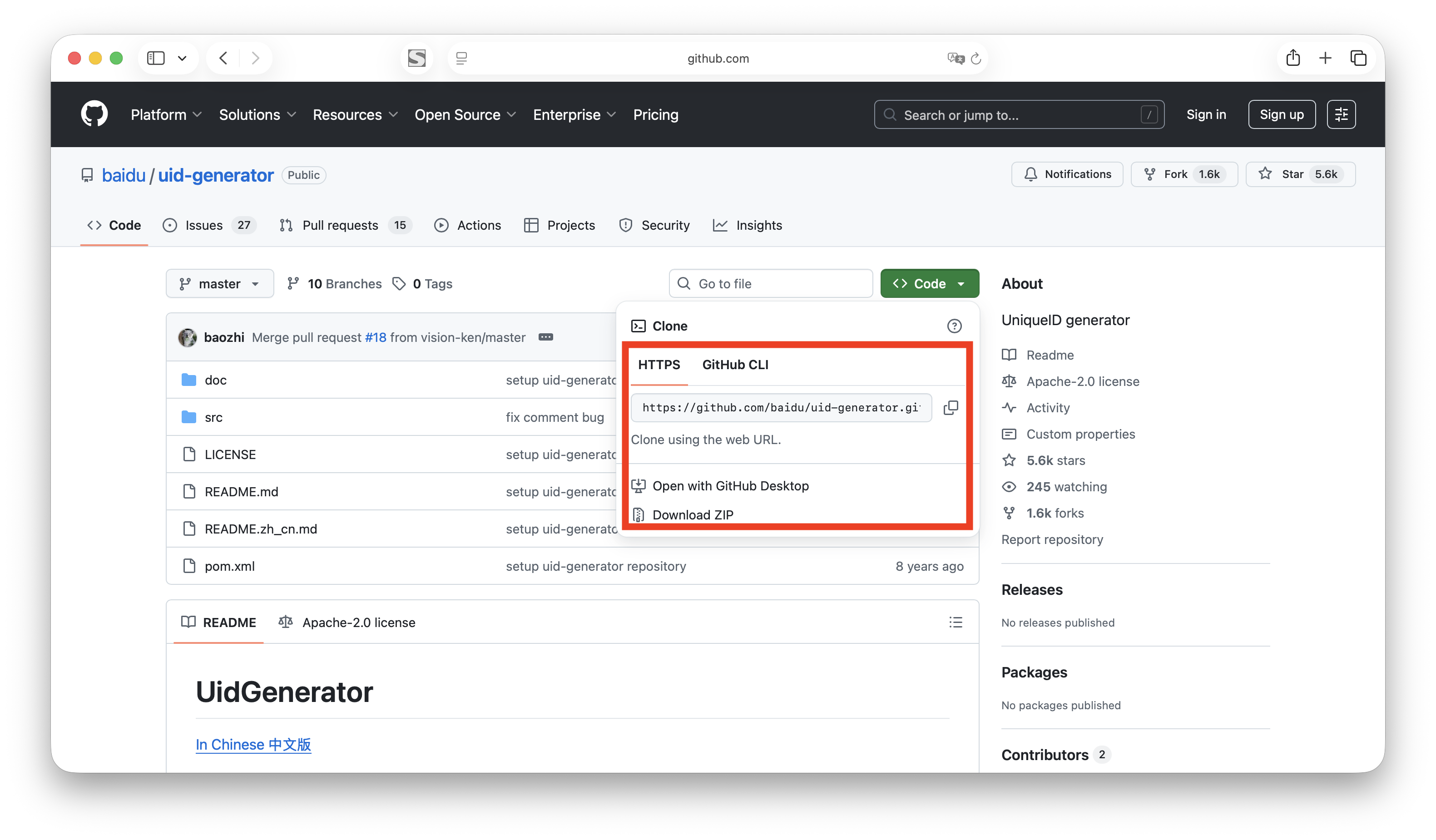The width and height of the screenshot is (1436, 840).
Task: Click the Clone help question mark icon
Action: click(x=954, y=326)
